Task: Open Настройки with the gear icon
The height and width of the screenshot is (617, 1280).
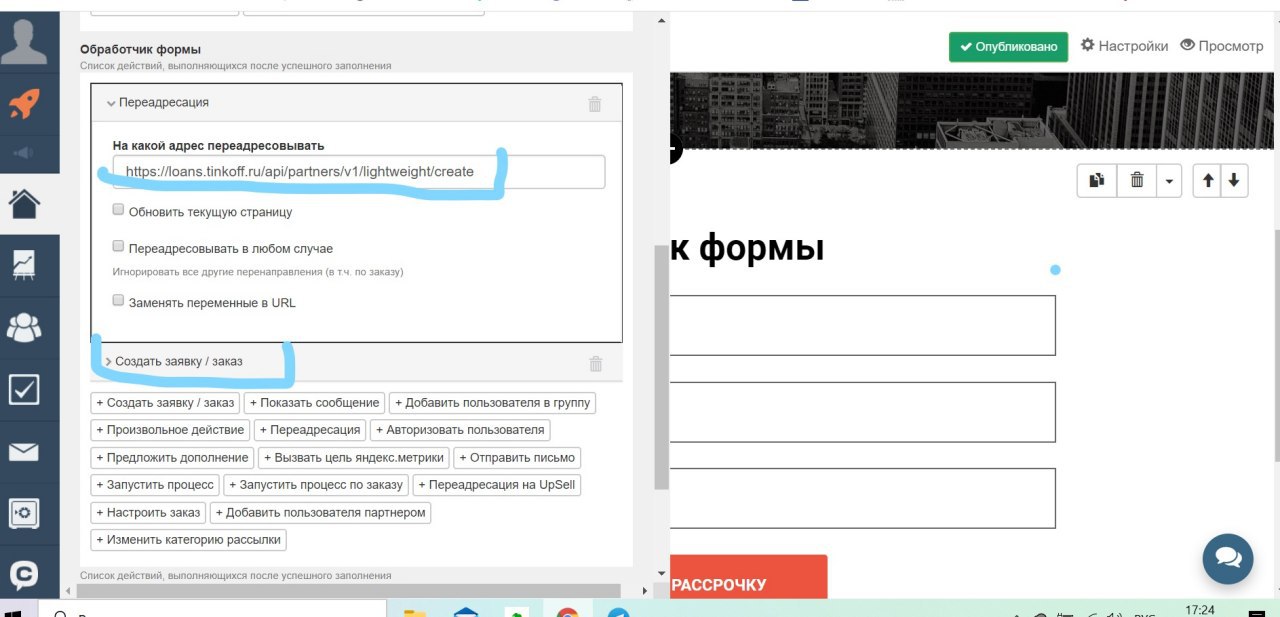Action: [1124, 46]
